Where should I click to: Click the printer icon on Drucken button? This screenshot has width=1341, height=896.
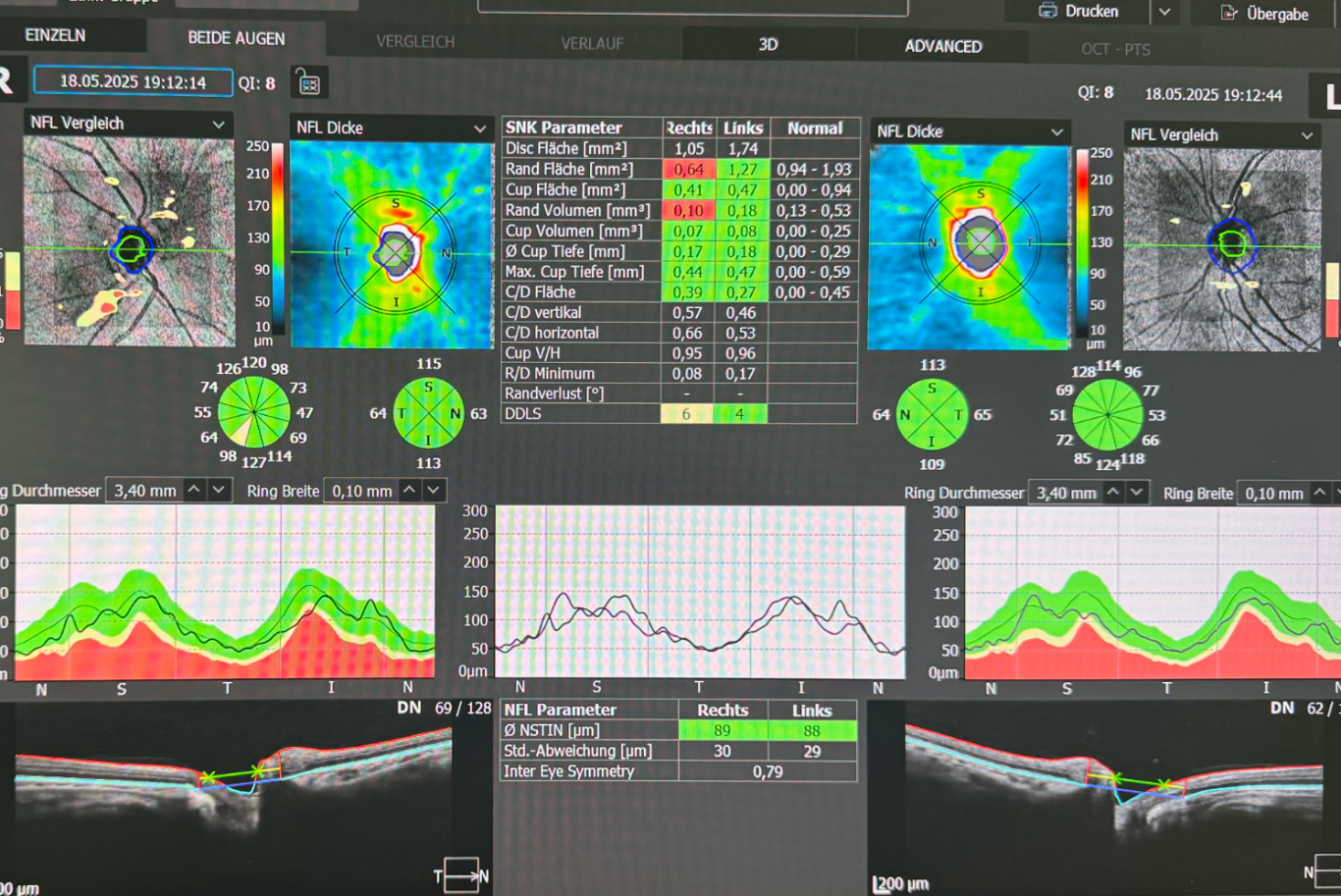click(x=1047, y=11)
